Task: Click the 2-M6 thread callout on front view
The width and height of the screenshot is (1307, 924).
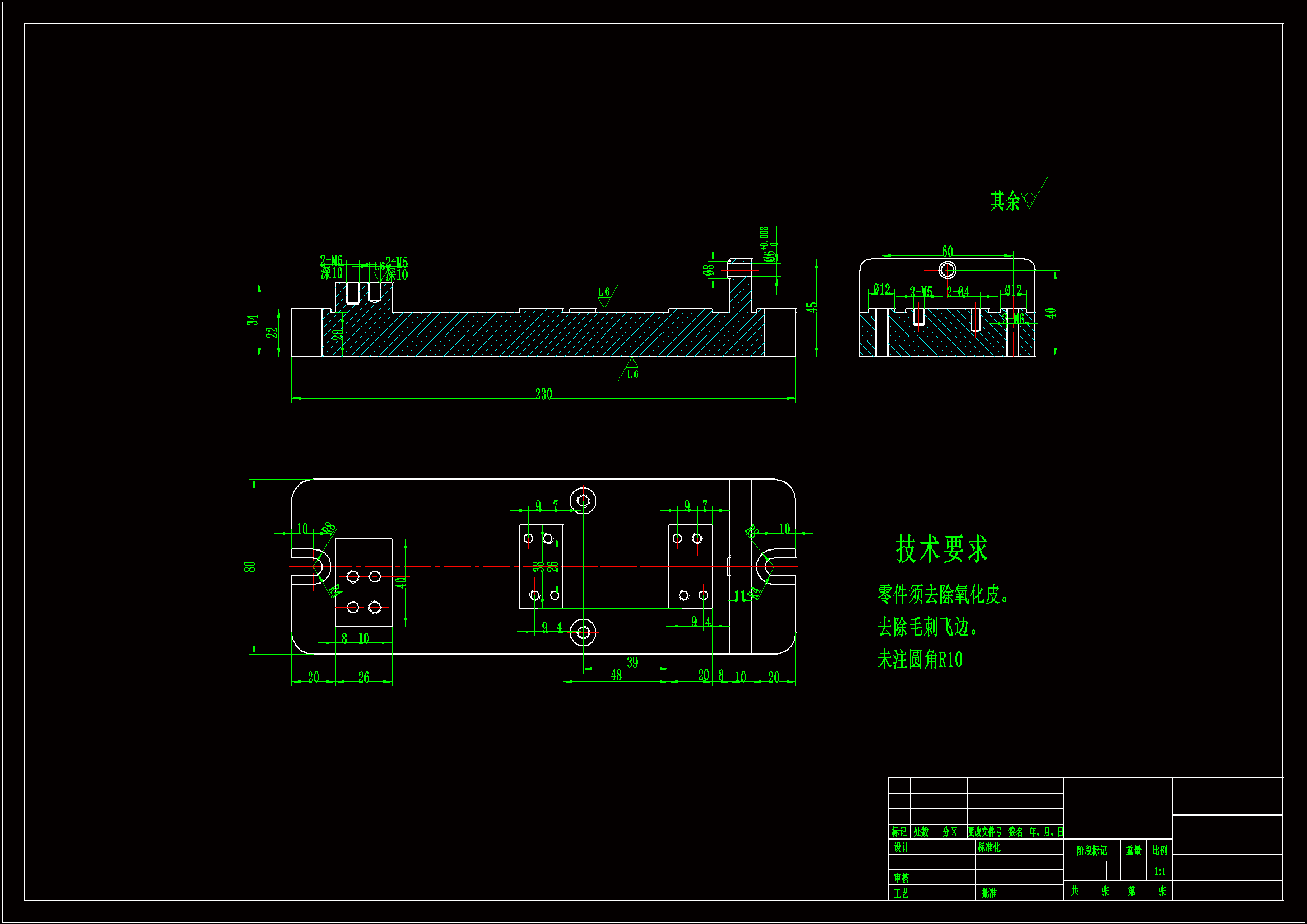Action: pos(332,260)
